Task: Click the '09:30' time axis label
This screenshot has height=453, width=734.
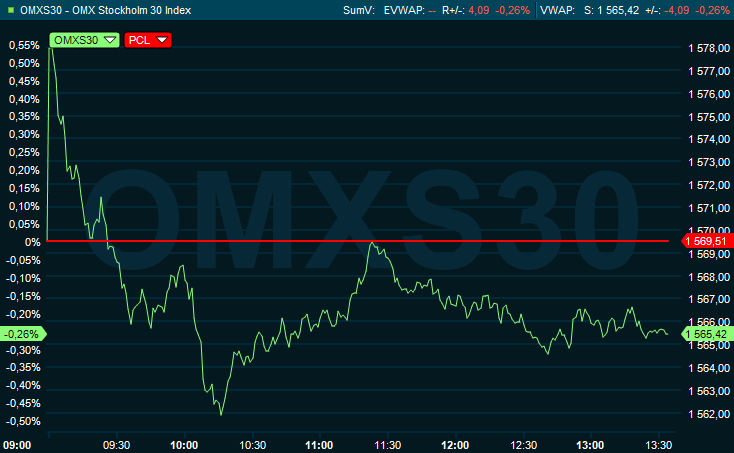Action: point(116,445)
